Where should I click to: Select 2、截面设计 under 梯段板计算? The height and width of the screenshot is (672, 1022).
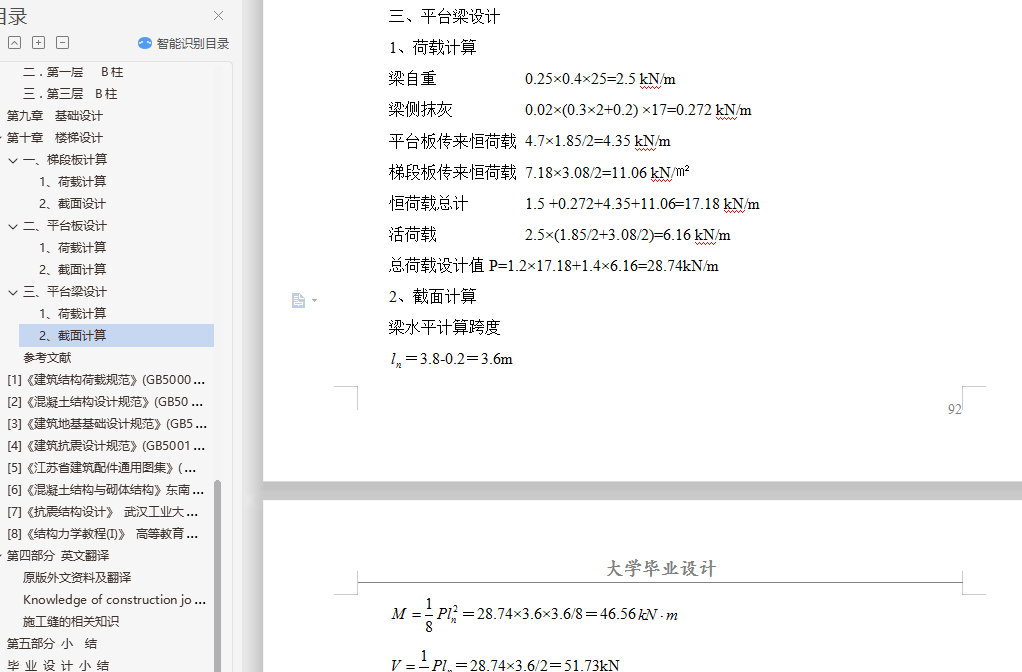72,204
